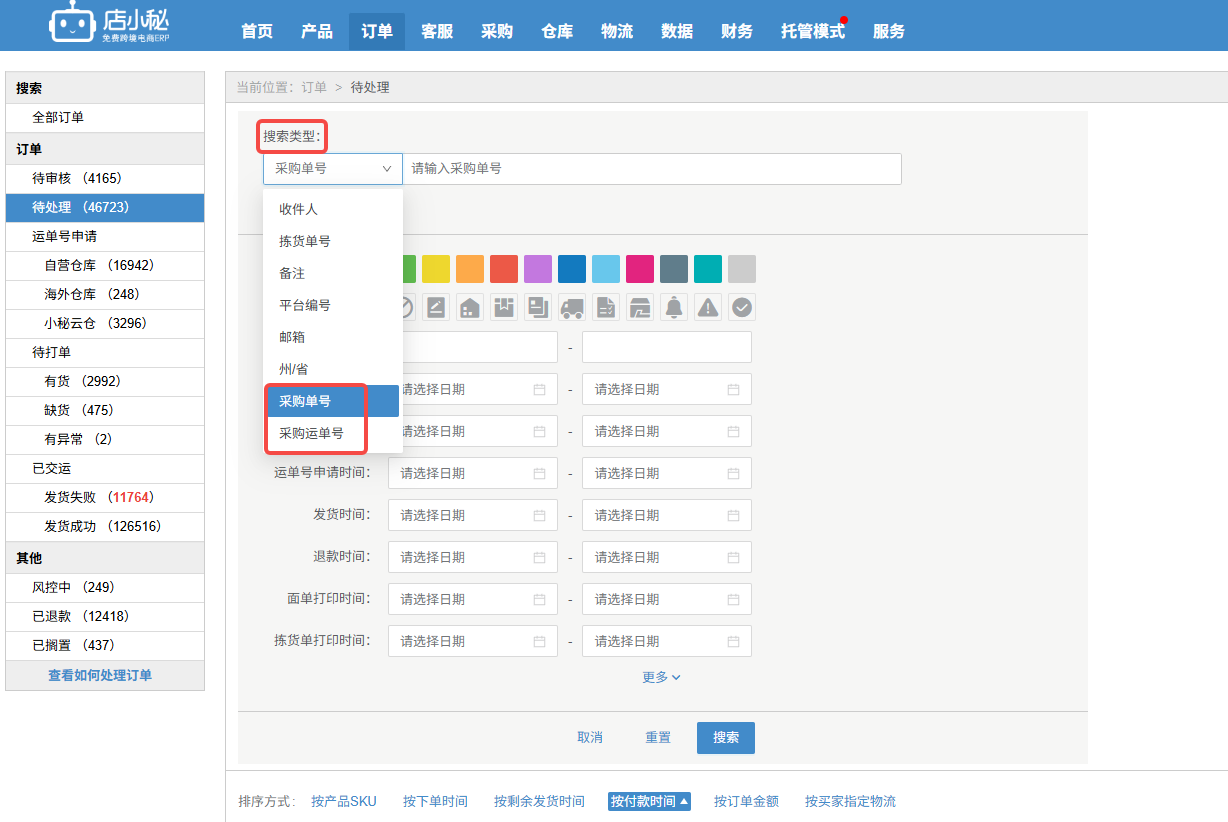Click the bell reminder filter icon

tap(674, 307)
